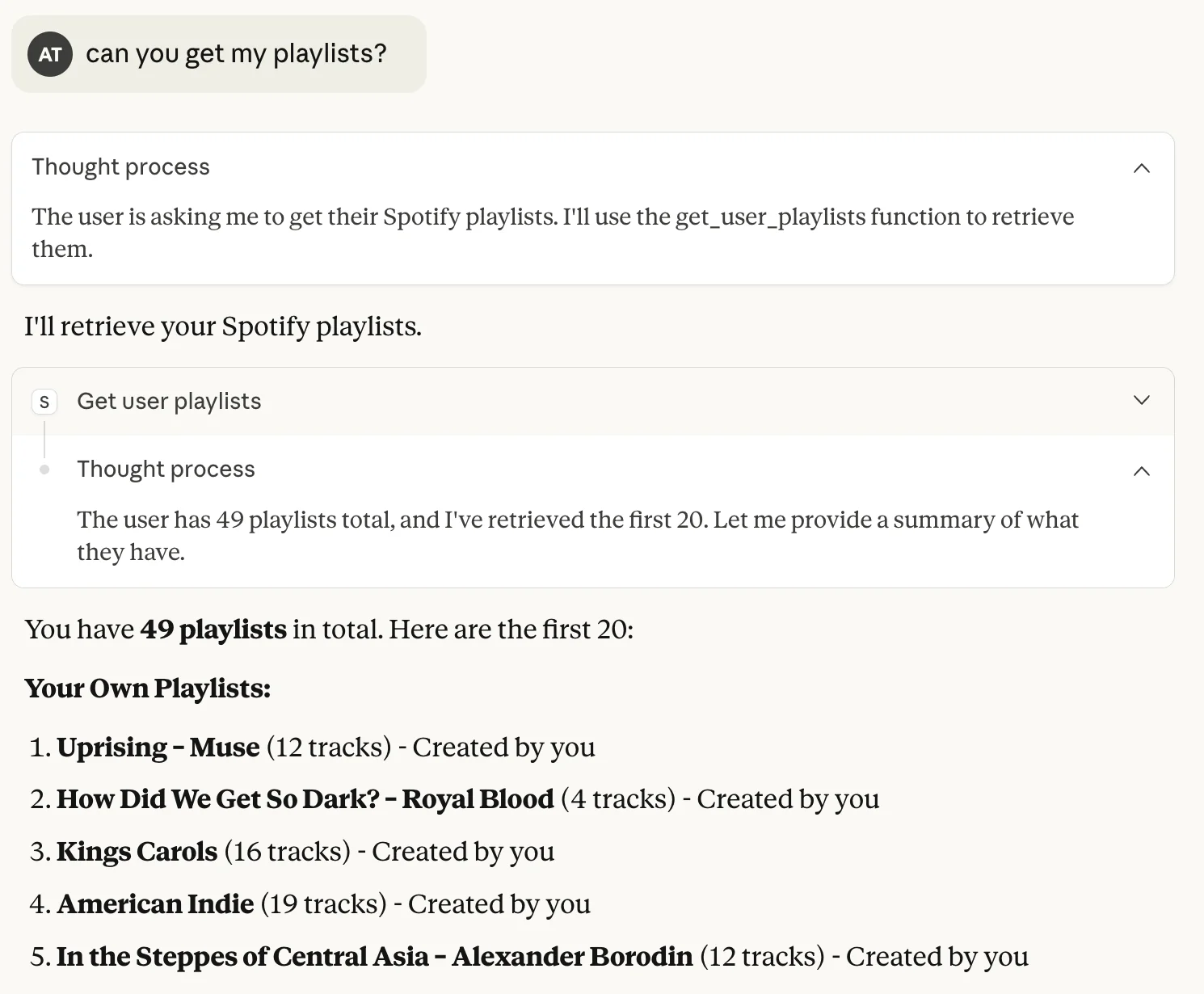Click the Thought process label under Get user playlists
1204x994 pixels.
pyautogui.click(x=166, y=470)
